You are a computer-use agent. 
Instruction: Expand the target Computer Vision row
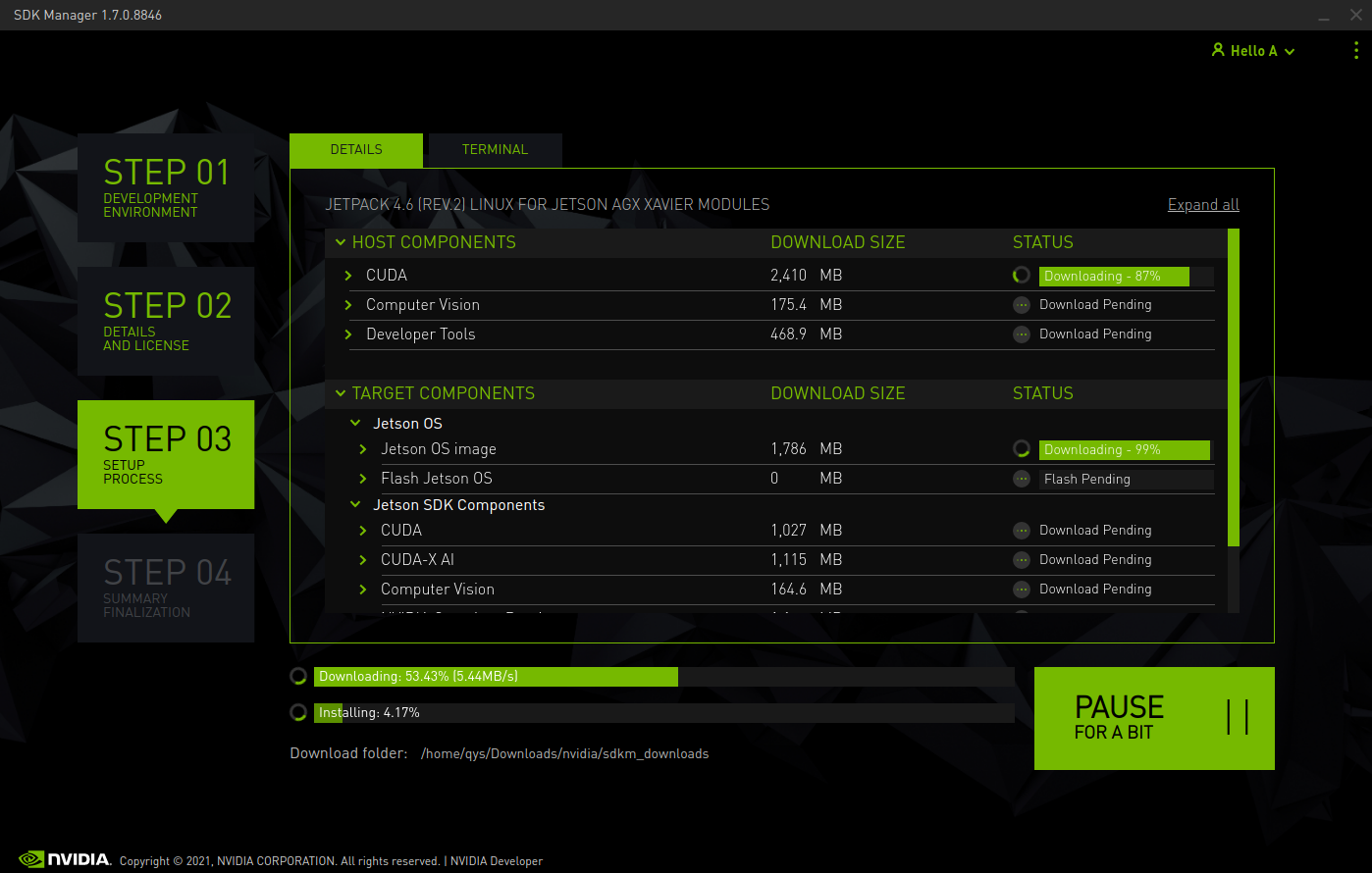coord(363,590)
